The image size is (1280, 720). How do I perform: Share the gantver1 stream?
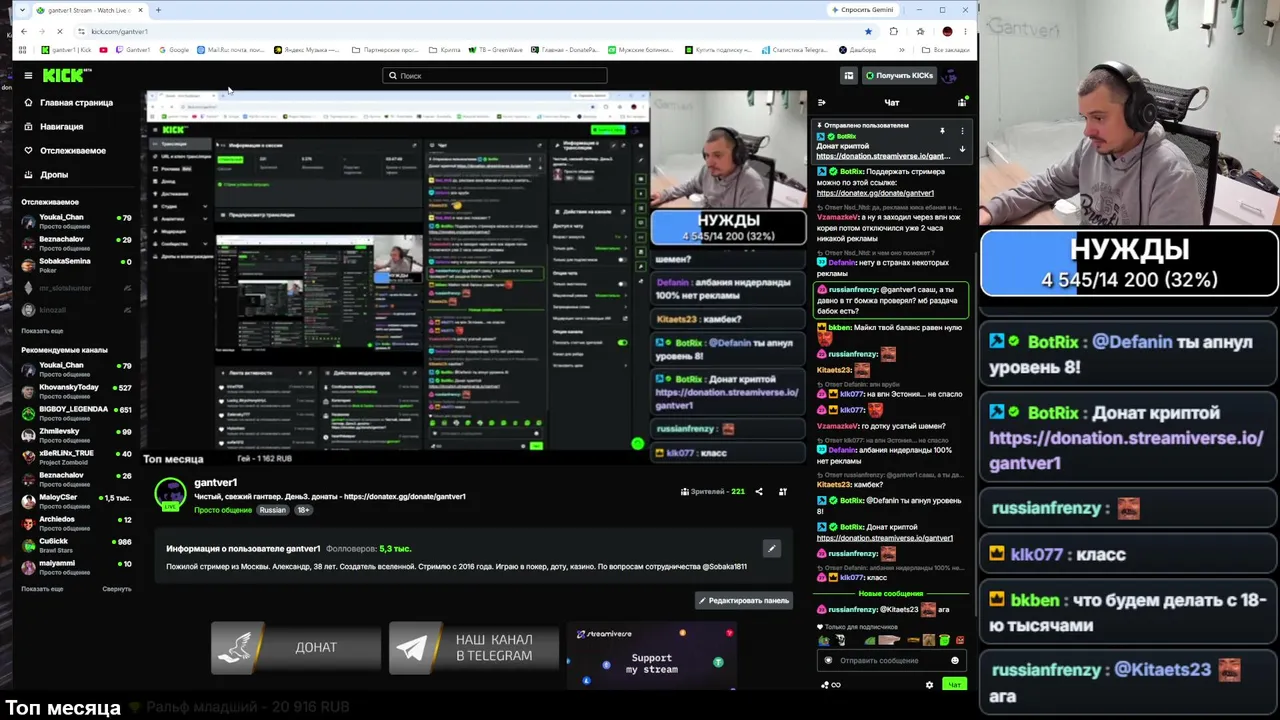click(758, 491)
